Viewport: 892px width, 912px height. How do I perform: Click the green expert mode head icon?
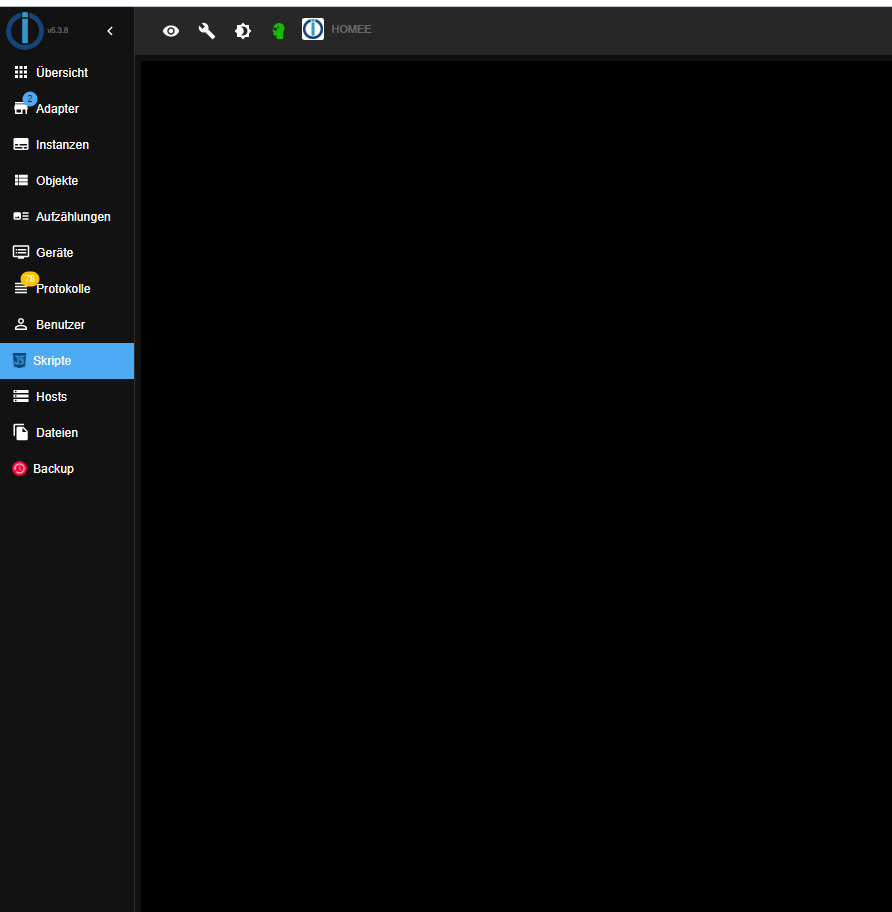point(279,31)
